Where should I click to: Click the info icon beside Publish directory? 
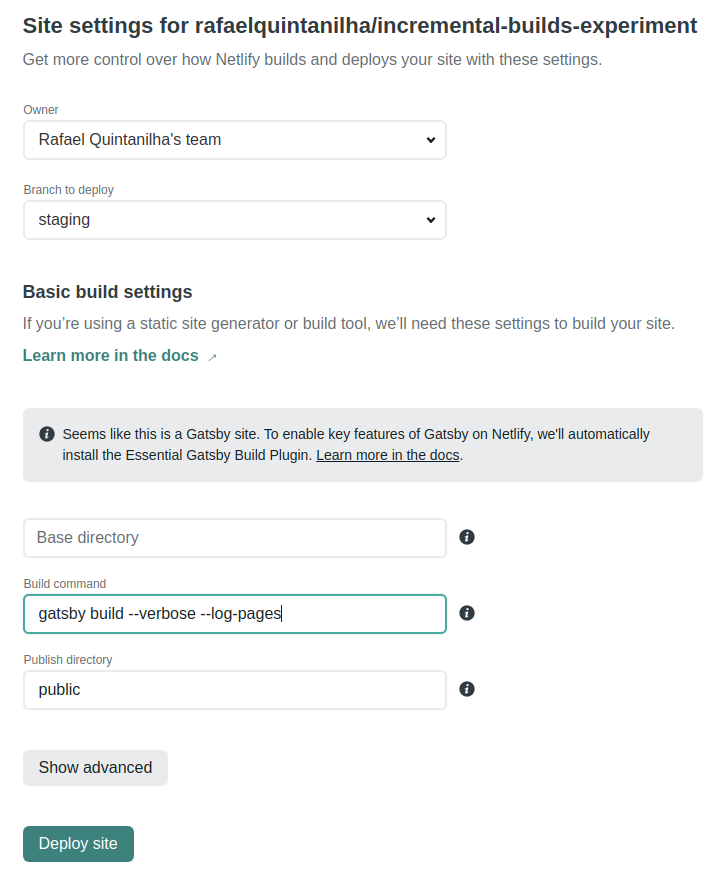click(x=467, y=689)
